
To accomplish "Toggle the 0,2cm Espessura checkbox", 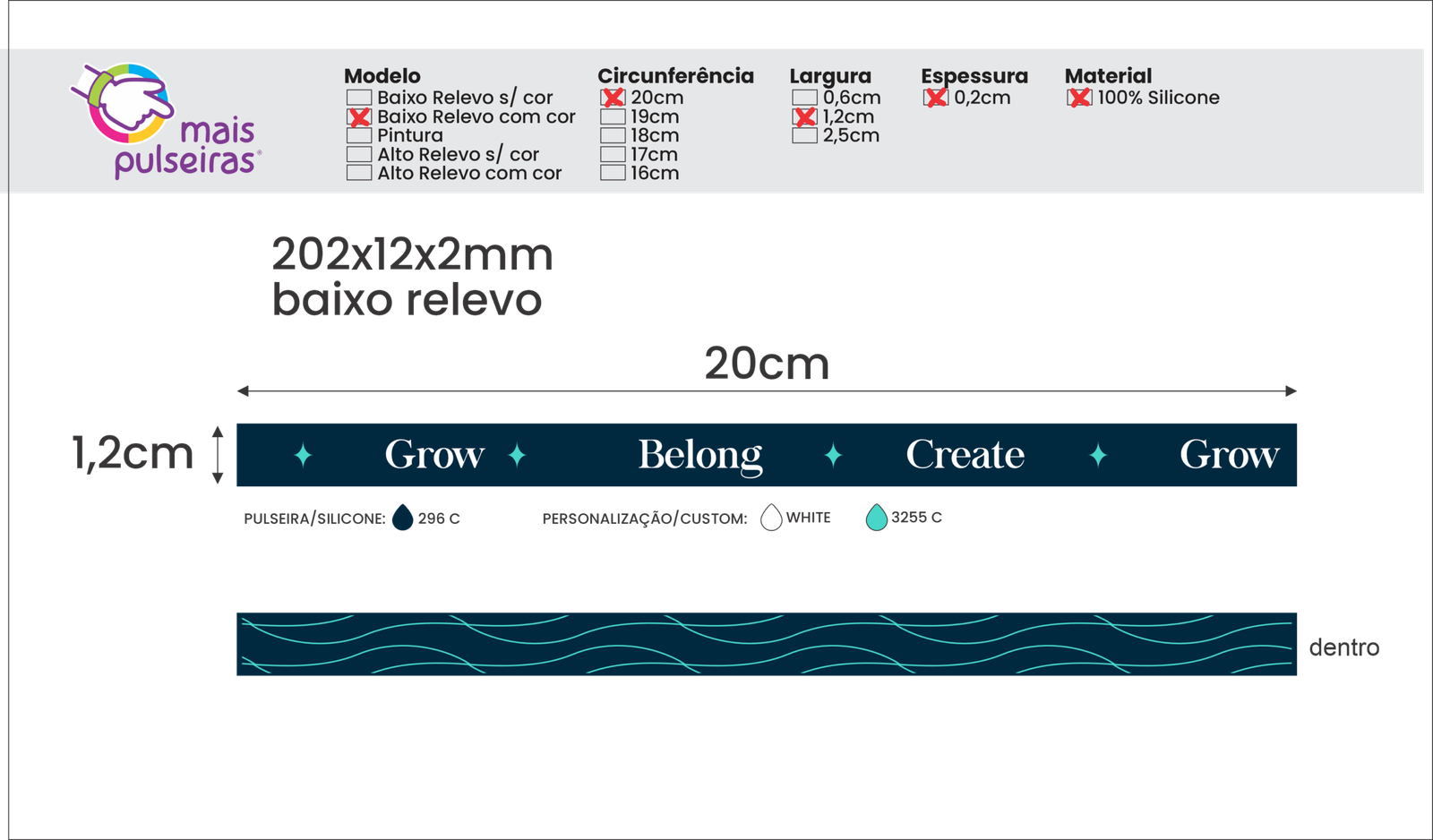I will tap(935, 98).
